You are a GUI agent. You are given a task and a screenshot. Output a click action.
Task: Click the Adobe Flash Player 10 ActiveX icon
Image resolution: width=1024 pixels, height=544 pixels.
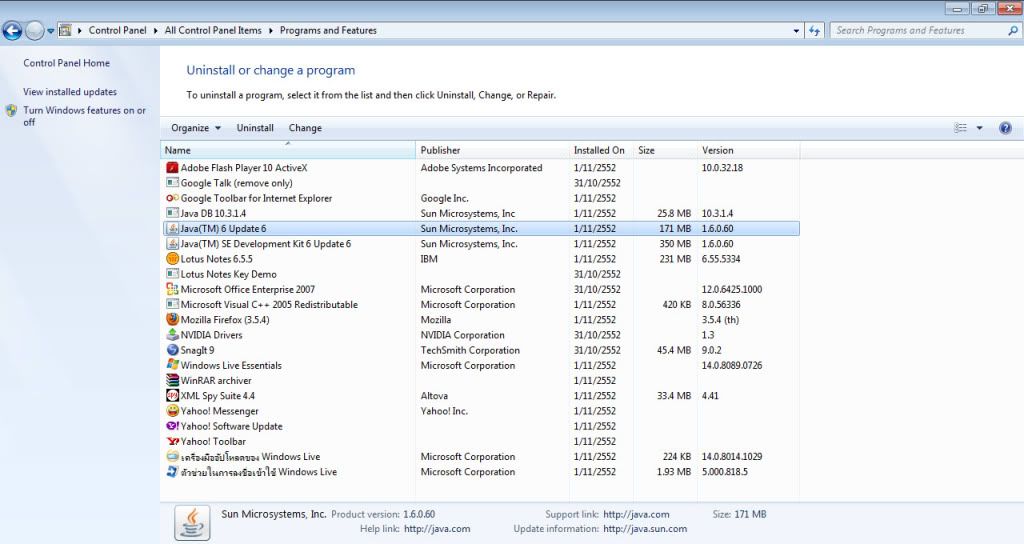click(x=172, y=168)
